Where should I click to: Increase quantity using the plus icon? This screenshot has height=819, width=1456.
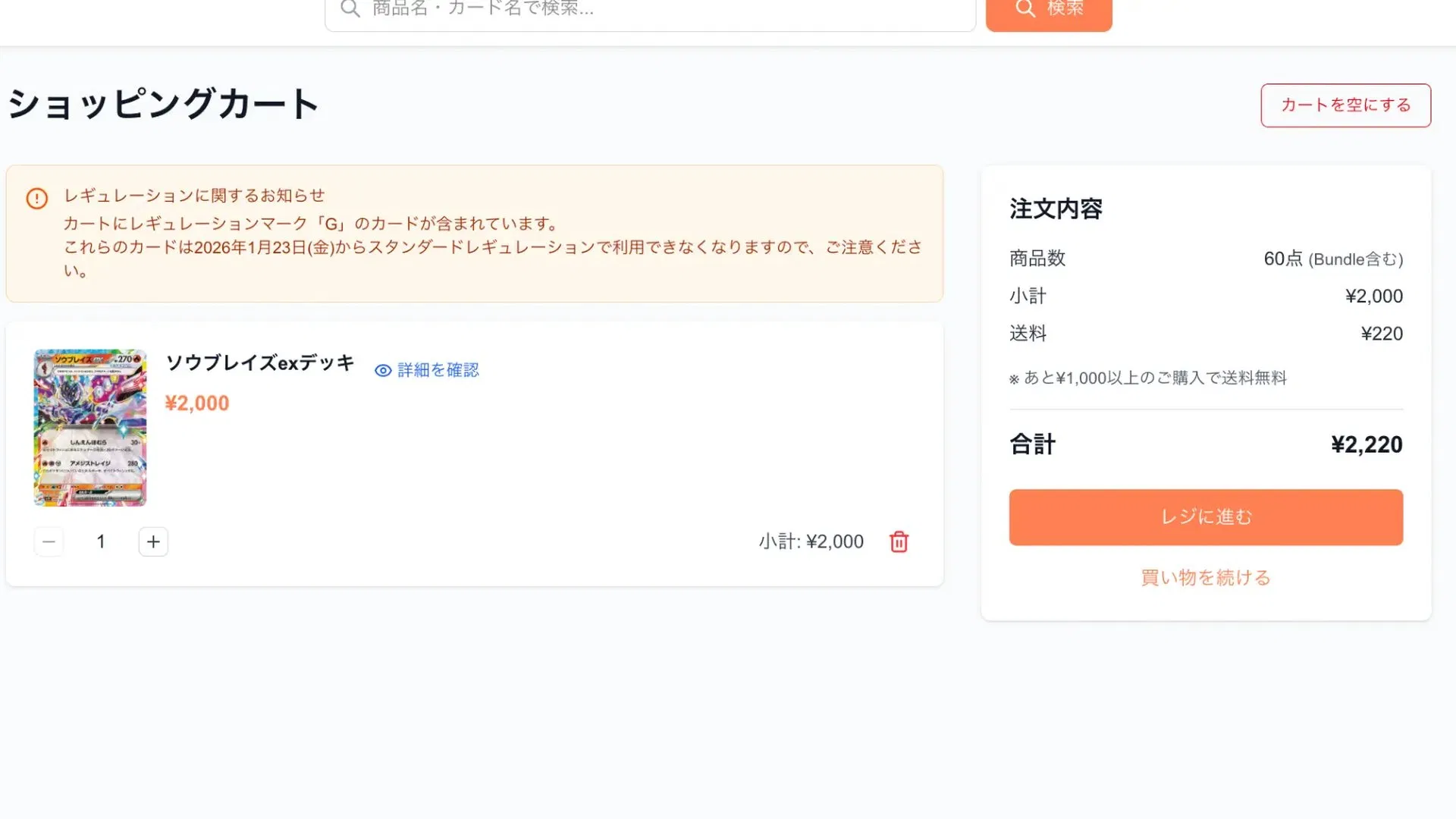click(152, 541)
